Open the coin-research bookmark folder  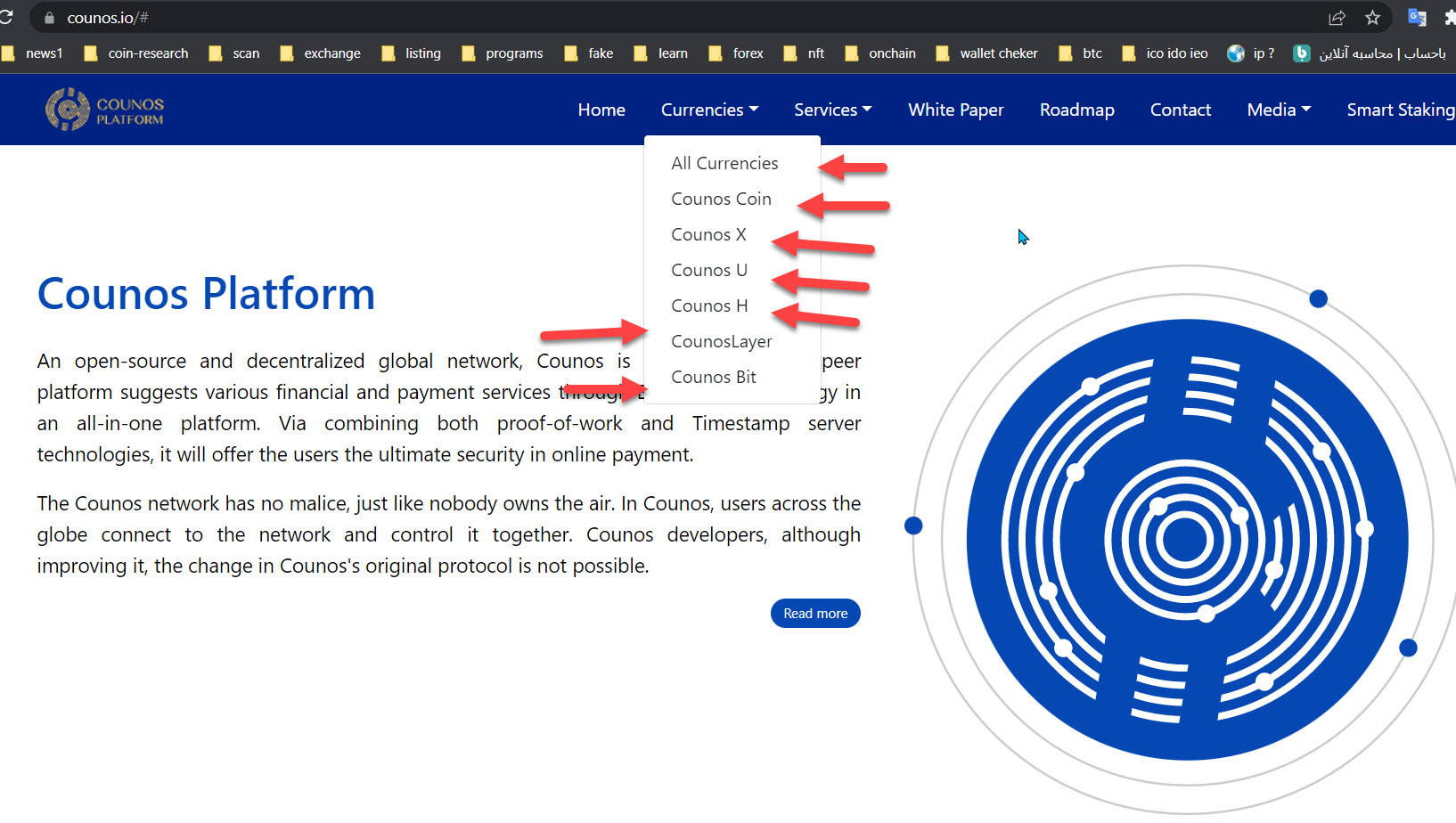[136, 53]
